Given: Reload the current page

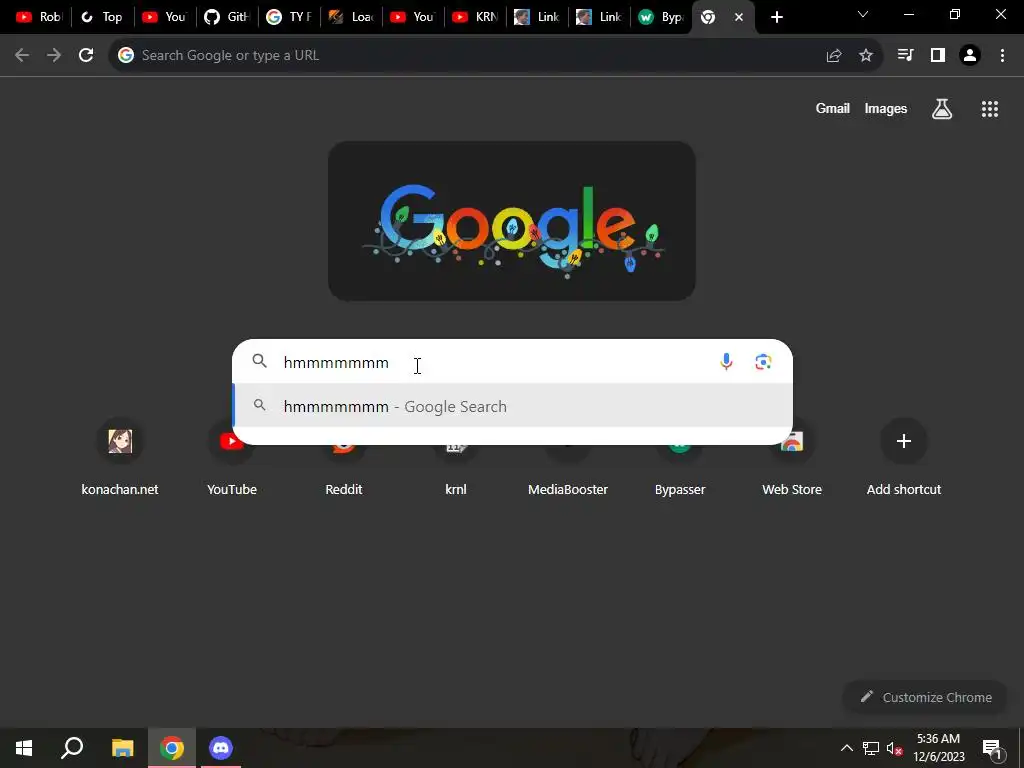Looking at the screenshot, I should (86, 56).
